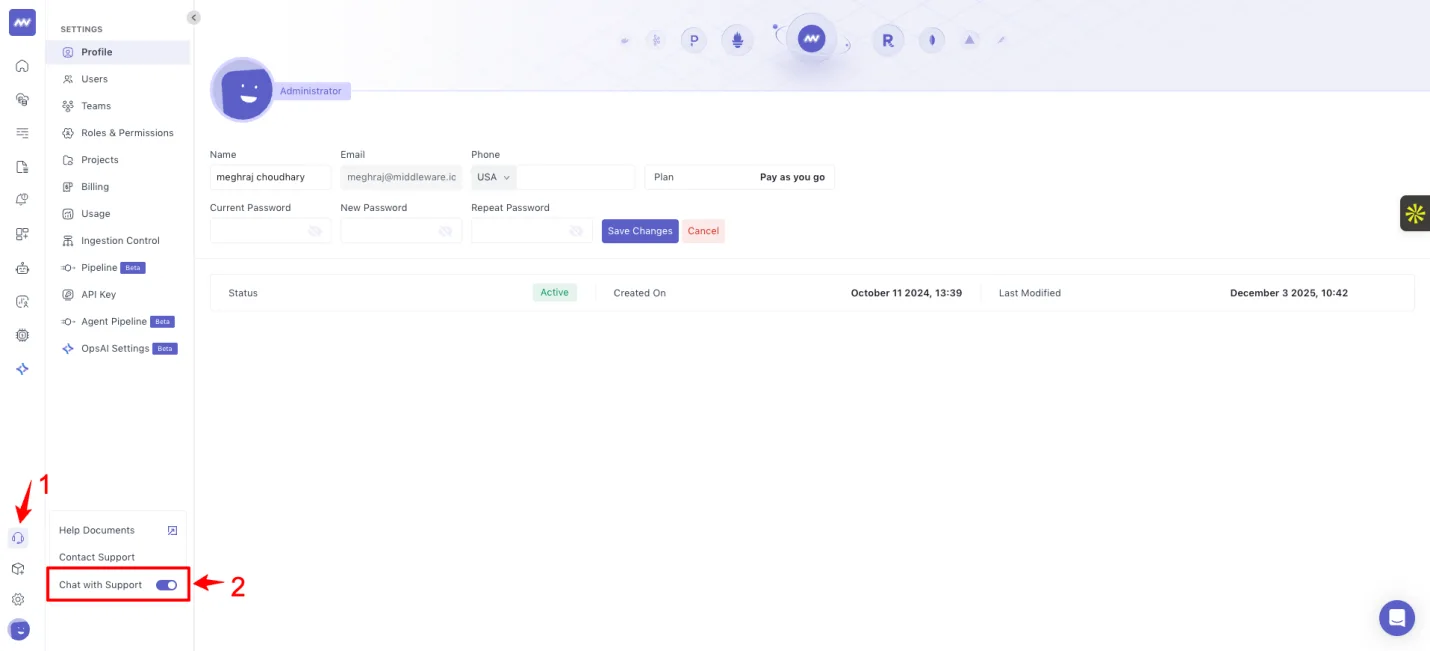Click the smiley avatar at the rail bottom

pos(19,630)
